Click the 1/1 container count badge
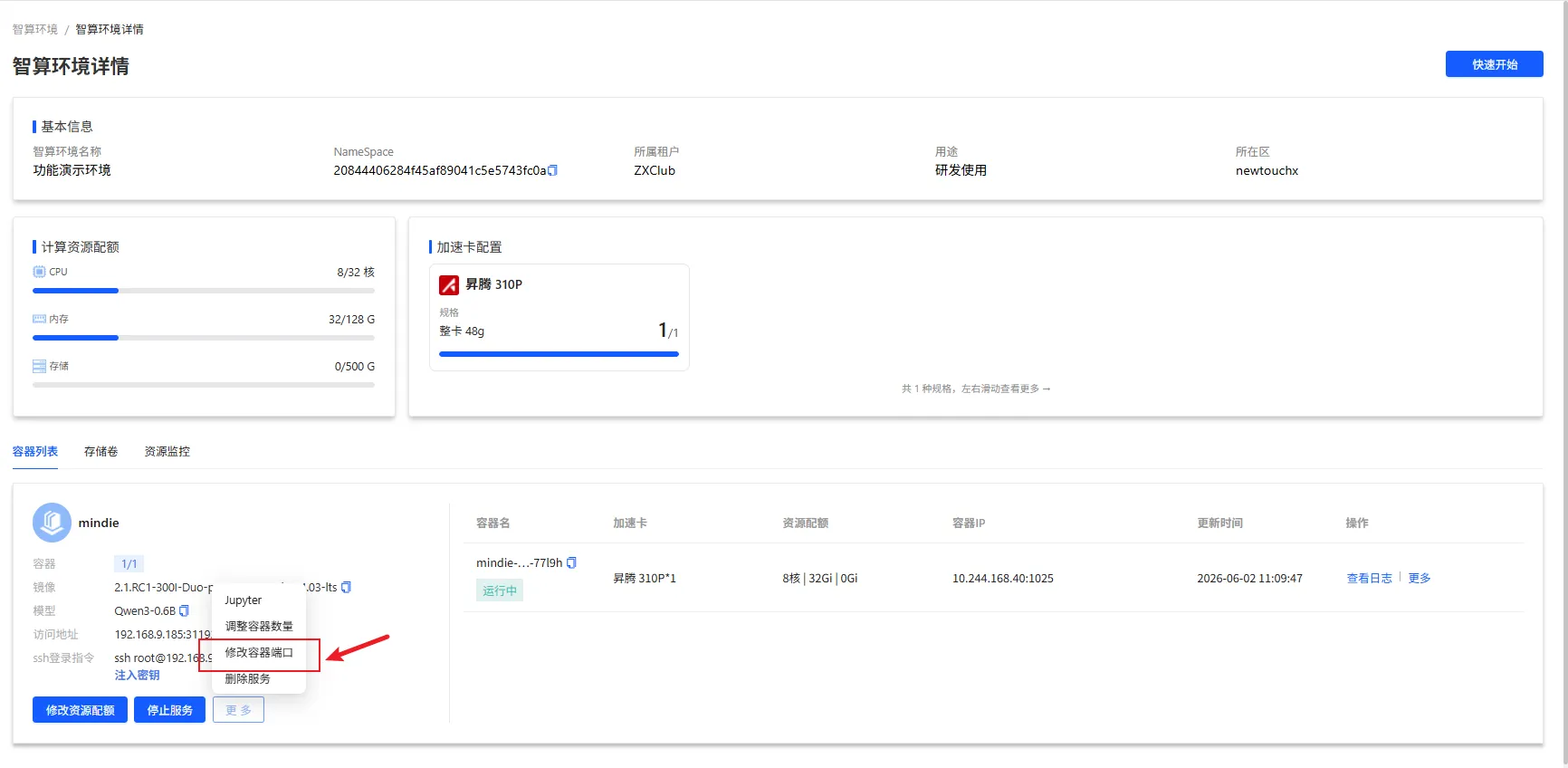 click(x=129, y=563)
